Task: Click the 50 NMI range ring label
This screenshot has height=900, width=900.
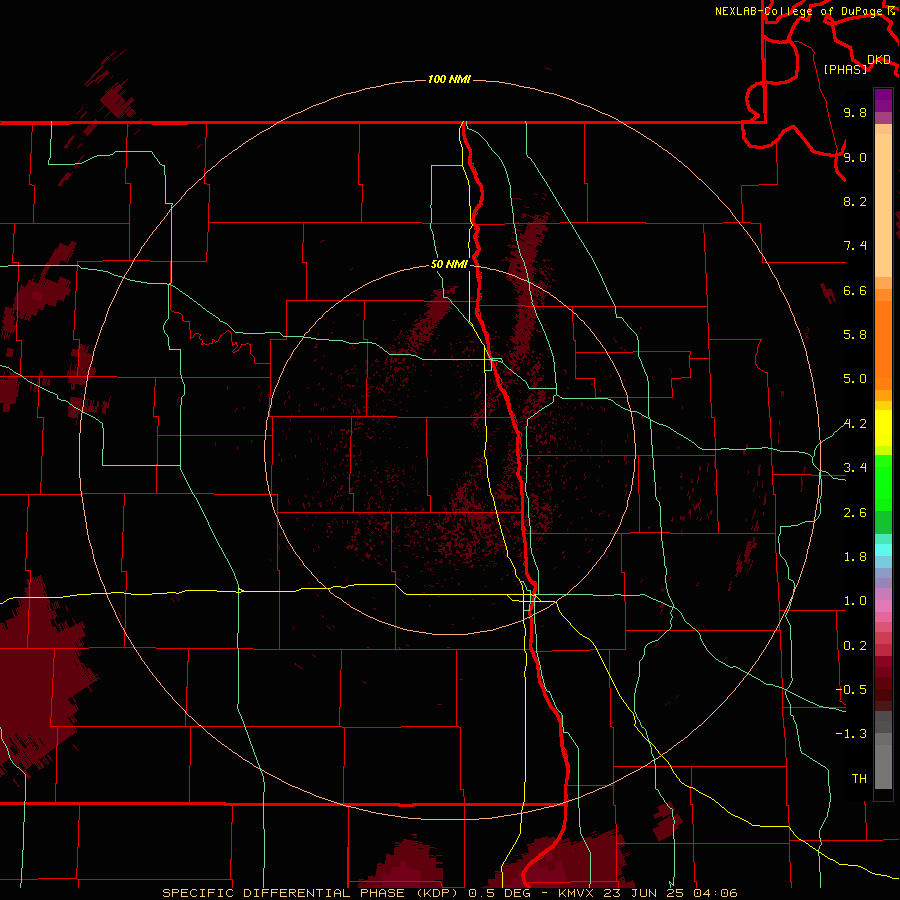Action: click(449, 264)
